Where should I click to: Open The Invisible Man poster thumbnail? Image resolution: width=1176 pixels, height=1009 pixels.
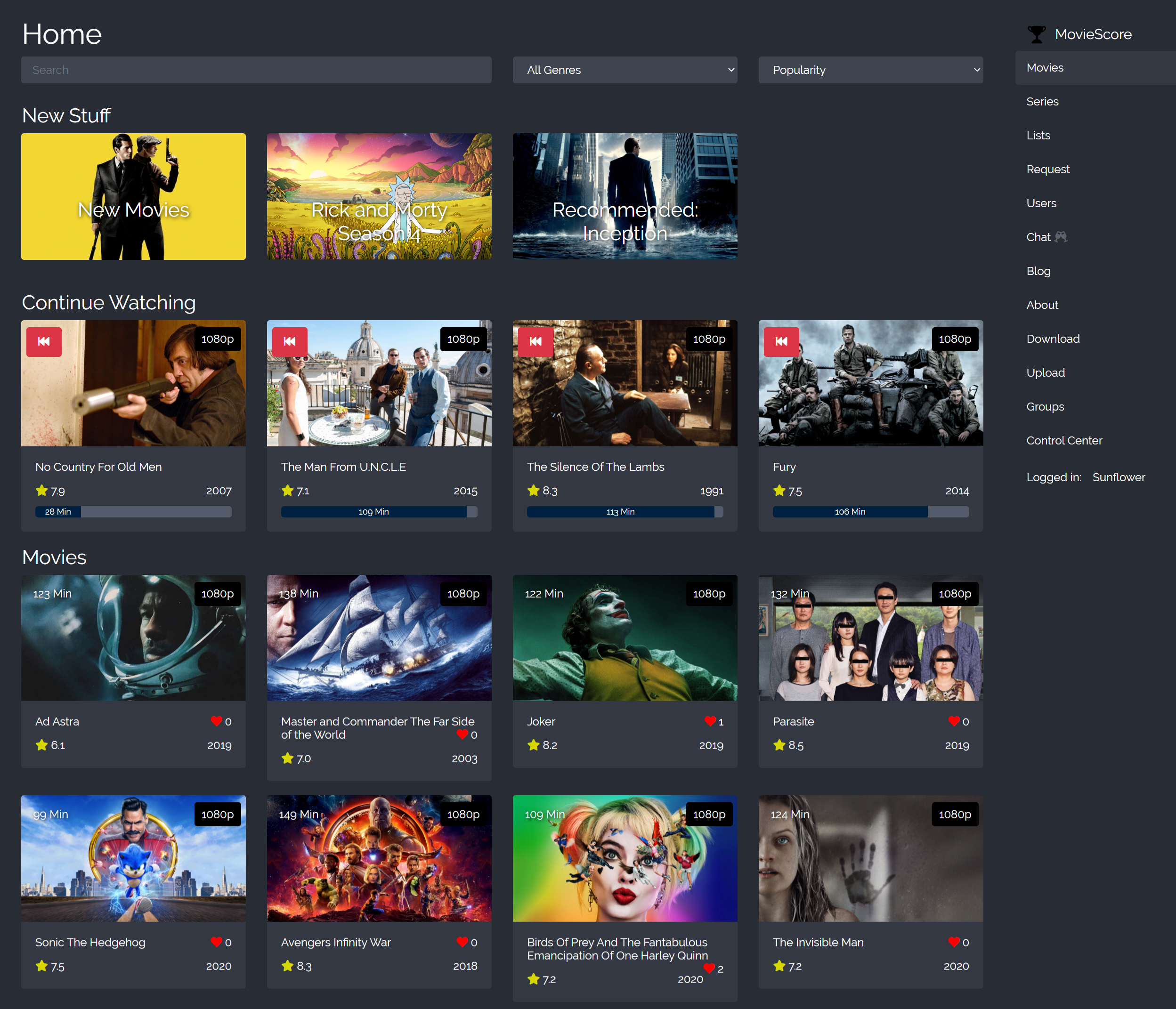(871, 859)
